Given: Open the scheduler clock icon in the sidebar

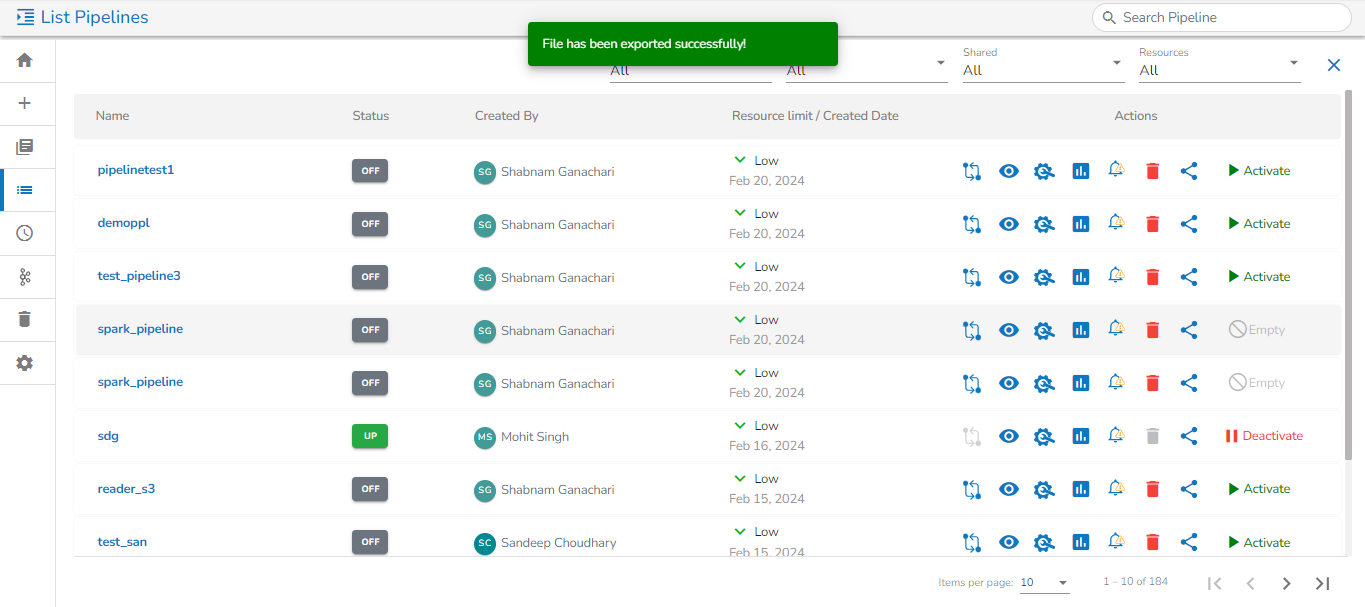Looking at the screenshot, I should tap(25, 233).
